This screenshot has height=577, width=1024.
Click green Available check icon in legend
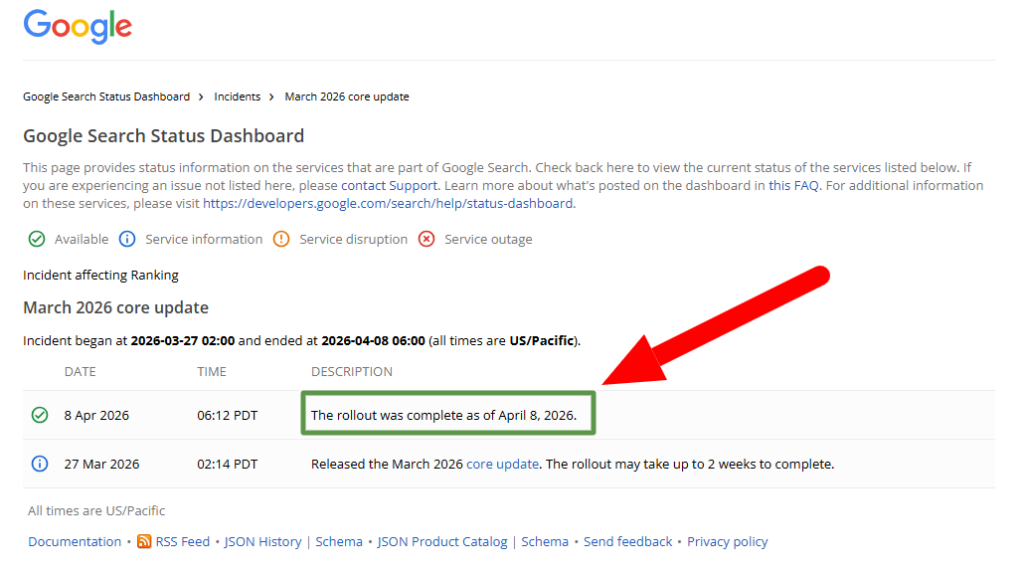(37, 239)
